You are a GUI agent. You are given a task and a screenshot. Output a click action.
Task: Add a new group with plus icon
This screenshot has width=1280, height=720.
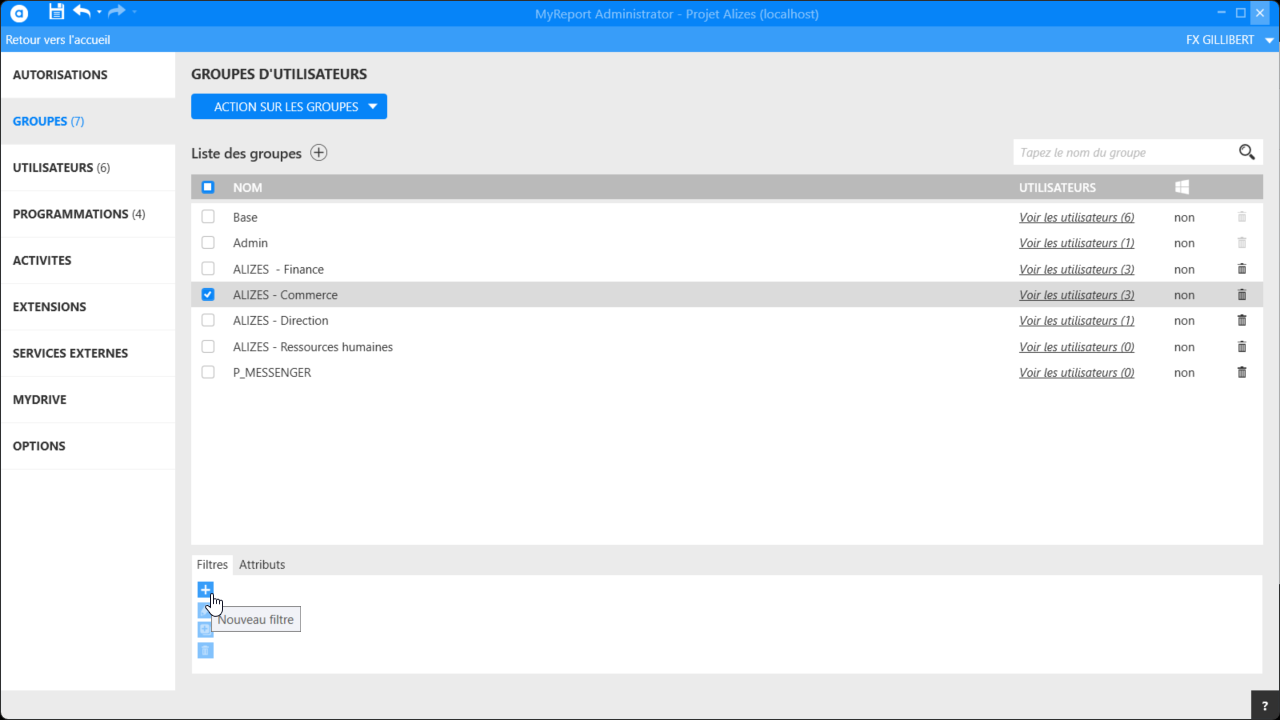tap(318, 153)
